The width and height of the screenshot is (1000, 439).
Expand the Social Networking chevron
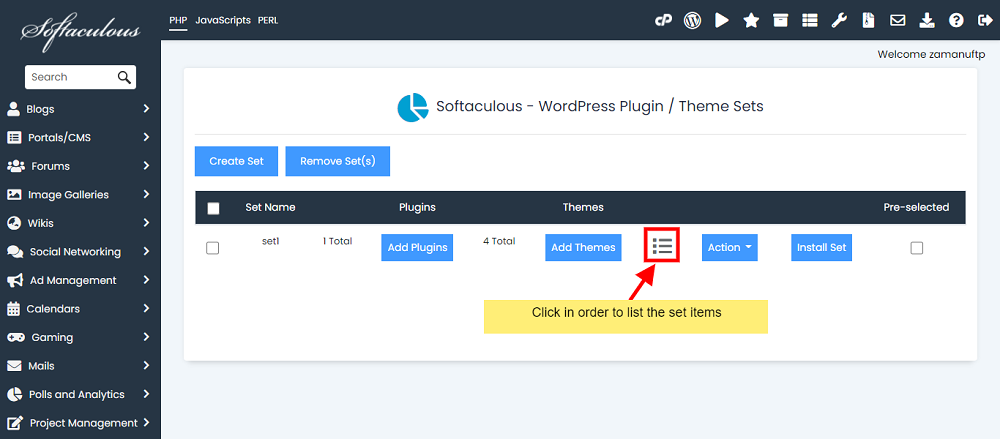tap(146, 251)
